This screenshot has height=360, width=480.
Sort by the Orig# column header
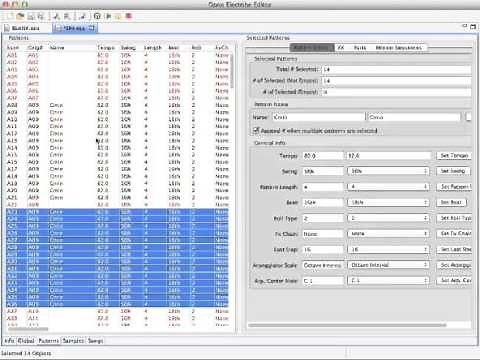coord(35,48)
